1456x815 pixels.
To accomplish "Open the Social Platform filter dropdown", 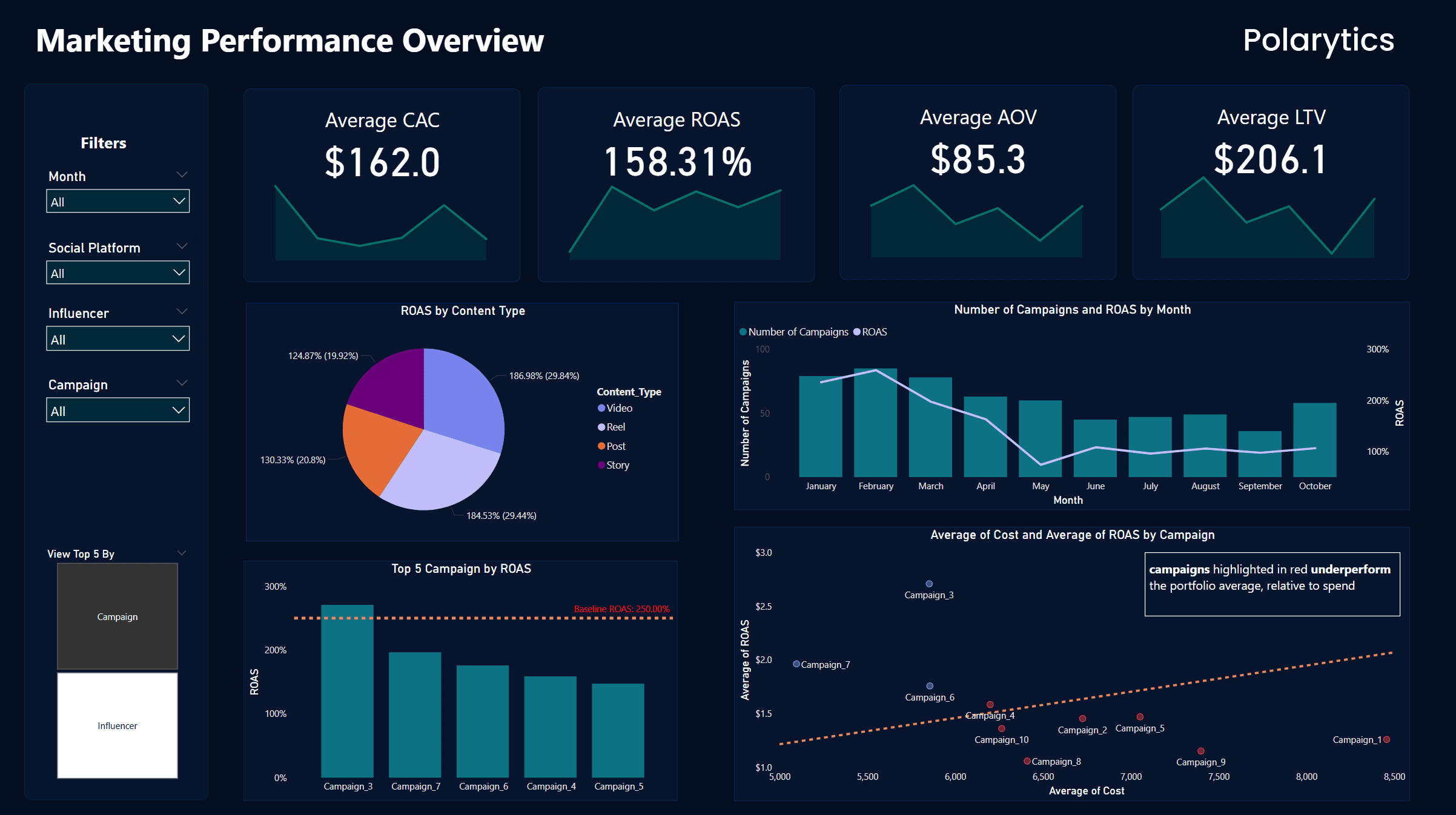I will click(x=117, y=272).
